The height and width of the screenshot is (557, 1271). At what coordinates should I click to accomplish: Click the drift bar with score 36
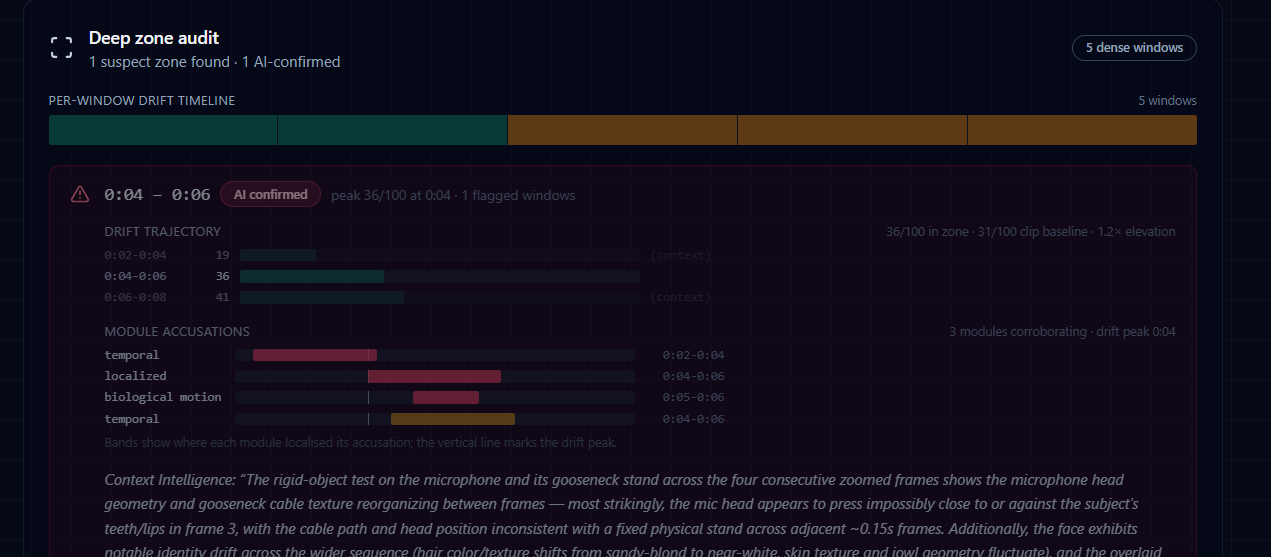click(440, 276)
